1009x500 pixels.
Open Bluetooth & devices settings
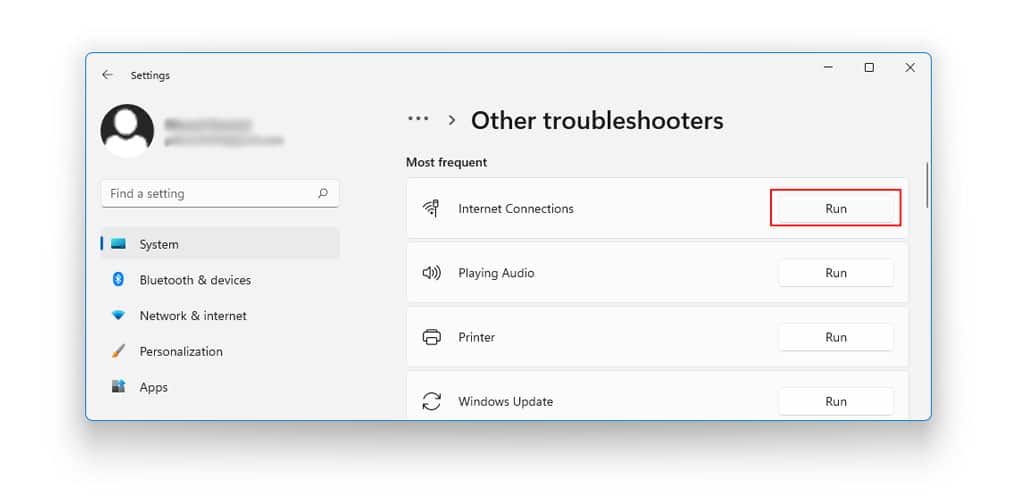click(x=220, y=280)
